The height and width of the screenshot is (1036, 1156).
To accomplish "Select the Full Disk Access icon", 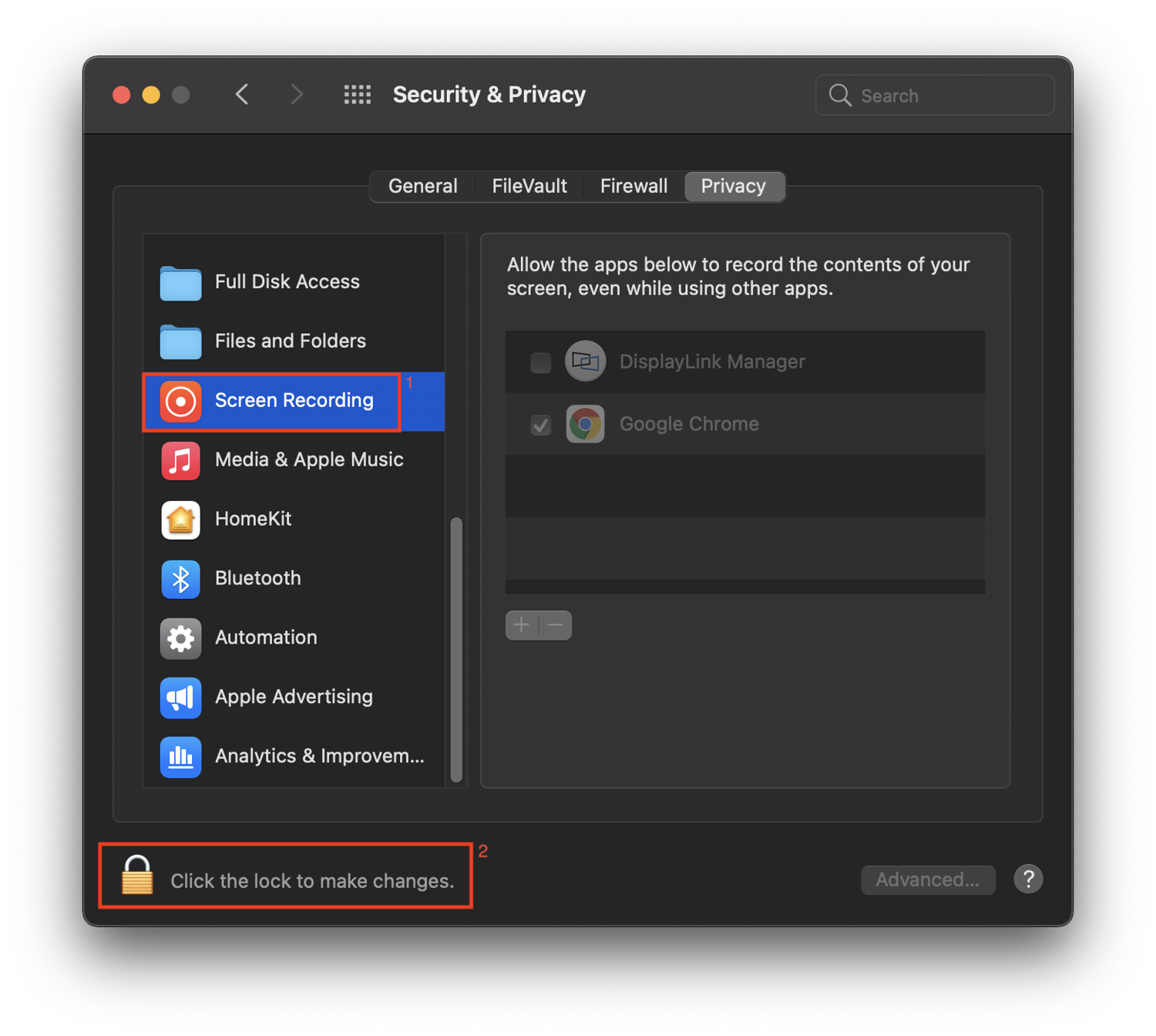I will [180, 282].
